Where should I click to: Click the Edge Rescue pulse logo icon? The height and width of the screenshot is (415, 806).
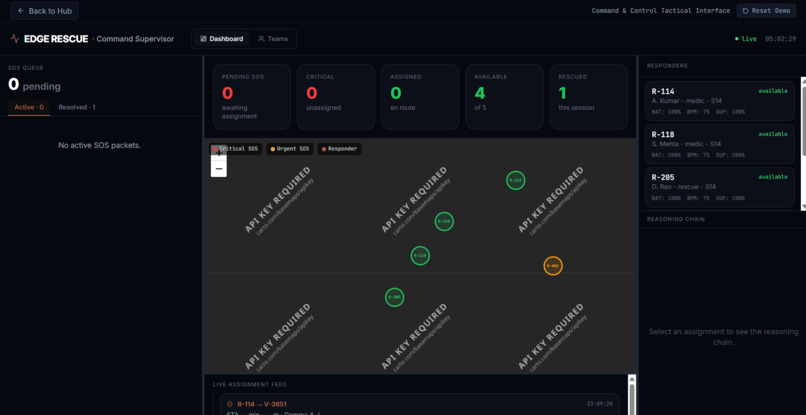(x=15, y=39)
